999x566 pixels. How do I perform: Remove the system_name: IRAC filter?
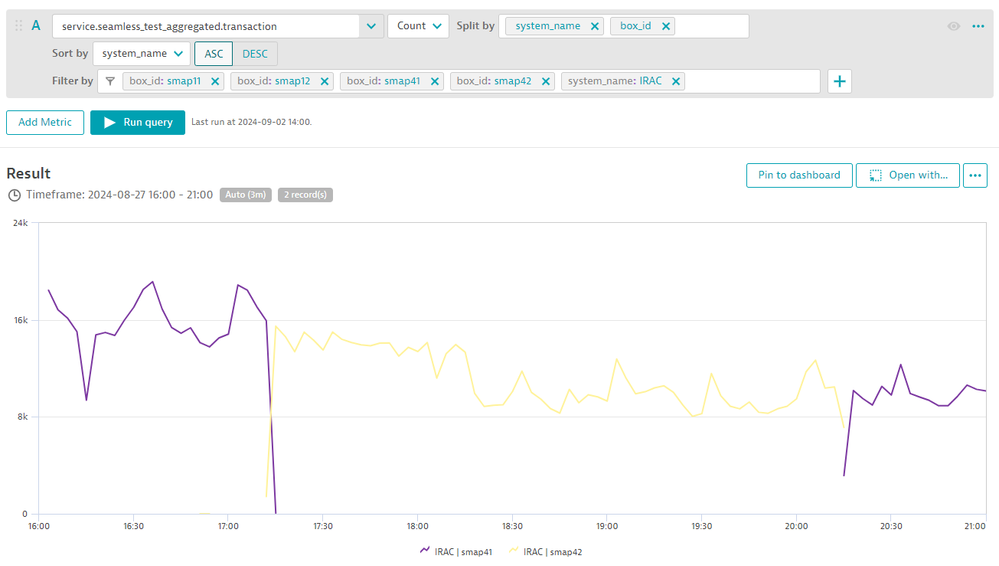676,81
